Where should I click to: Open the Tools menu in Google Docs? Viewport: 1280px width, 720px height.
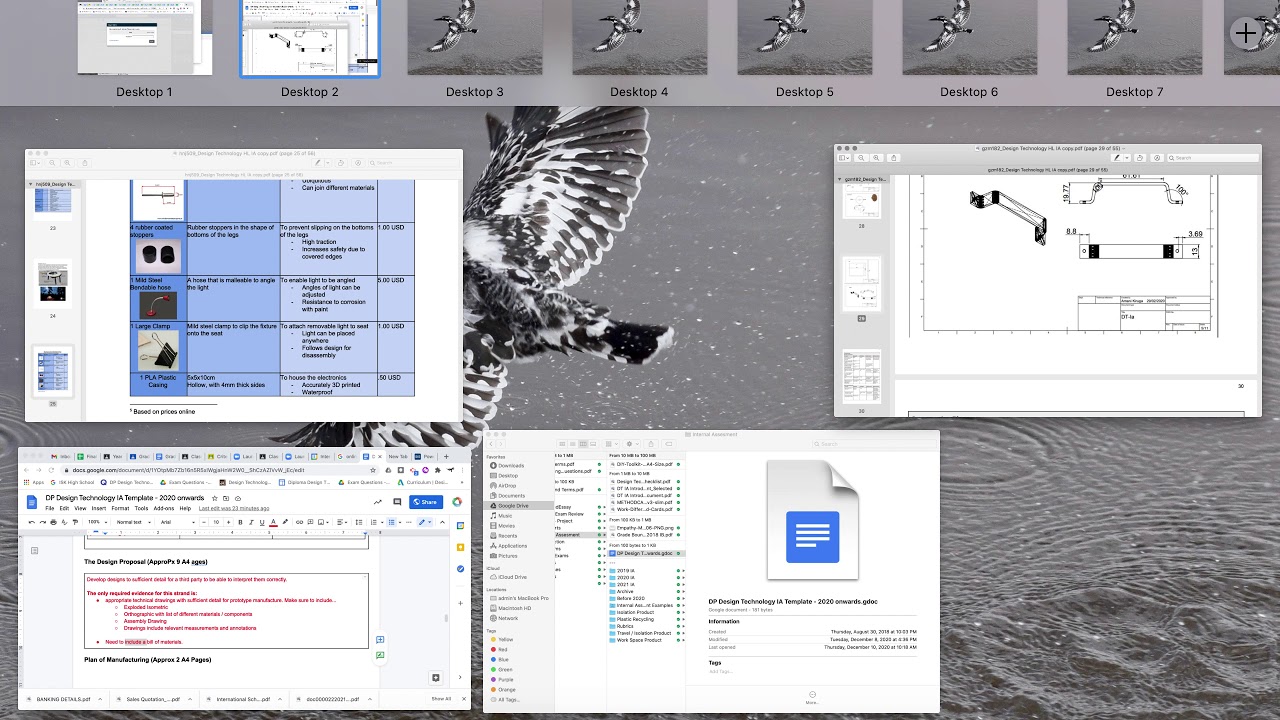(x=141, y=508)
